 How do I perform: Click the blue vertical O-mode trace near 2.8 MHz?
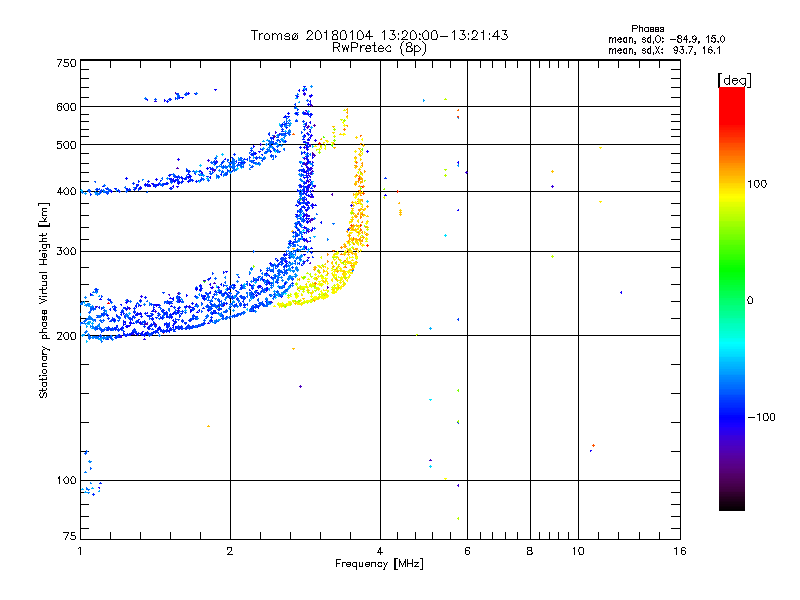[306, 179]
